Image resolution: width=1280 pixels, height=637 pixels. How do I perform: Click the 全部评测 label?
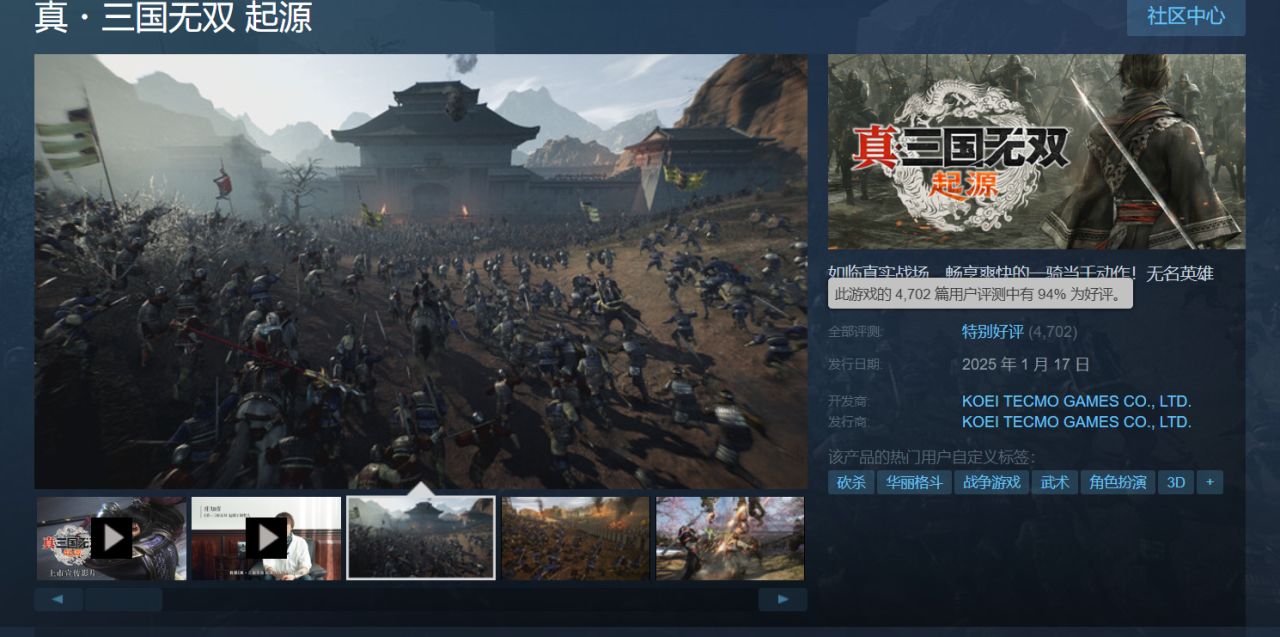pyautogui.click(x=856, y=331)
